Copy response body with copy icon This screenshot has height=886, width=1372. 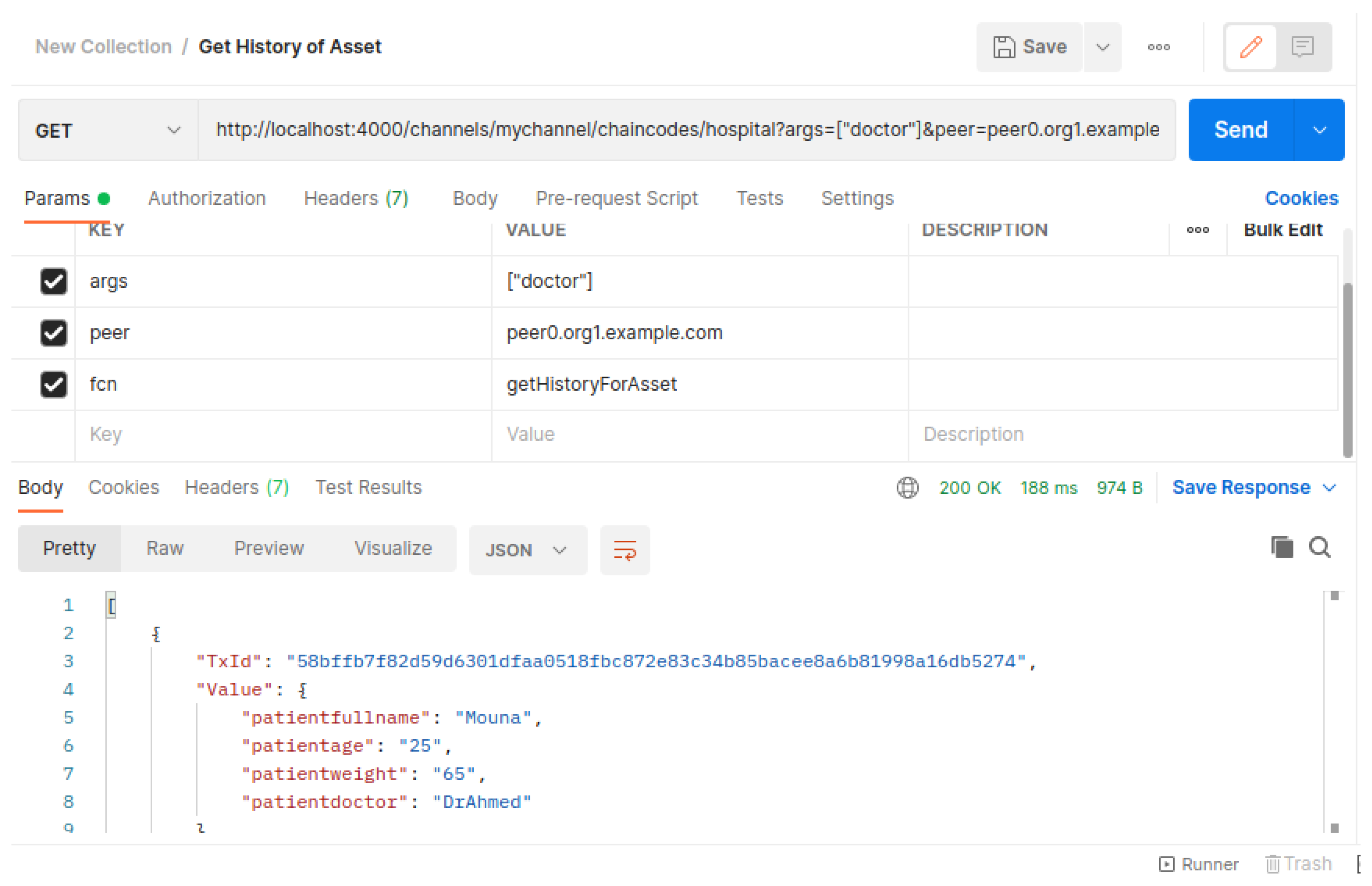tap(1282, 547)
